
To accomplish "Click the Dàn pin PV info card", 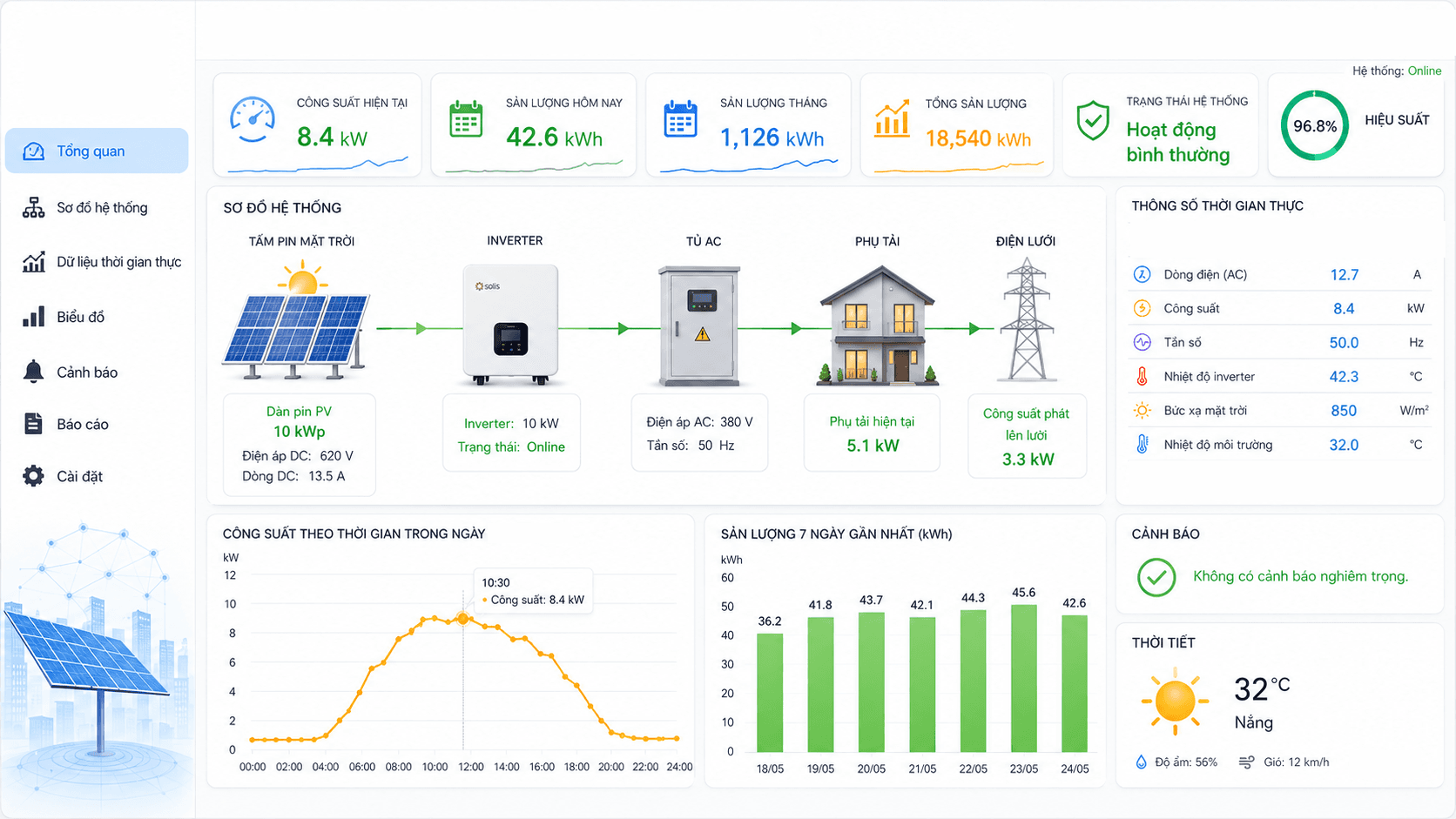I will (x=300, y=445).
